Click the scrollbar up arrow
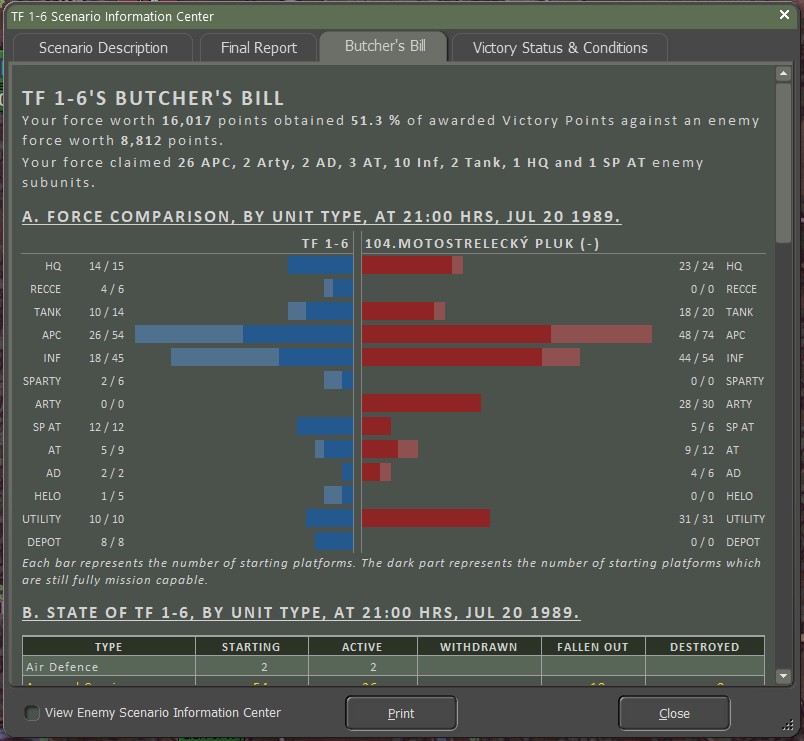This screenshot has height=741, width=804. (x=783, y=74)
